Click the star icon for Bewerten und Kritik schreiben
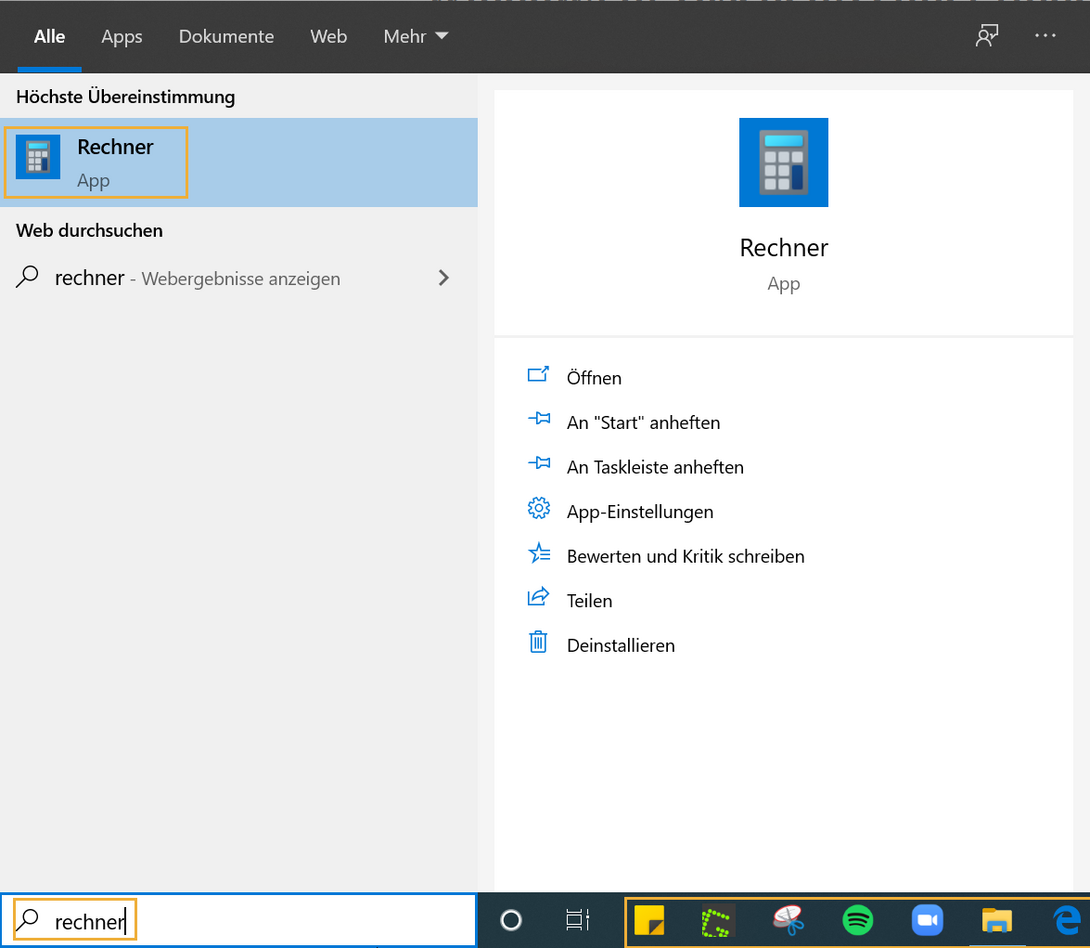 coord(539,554)
